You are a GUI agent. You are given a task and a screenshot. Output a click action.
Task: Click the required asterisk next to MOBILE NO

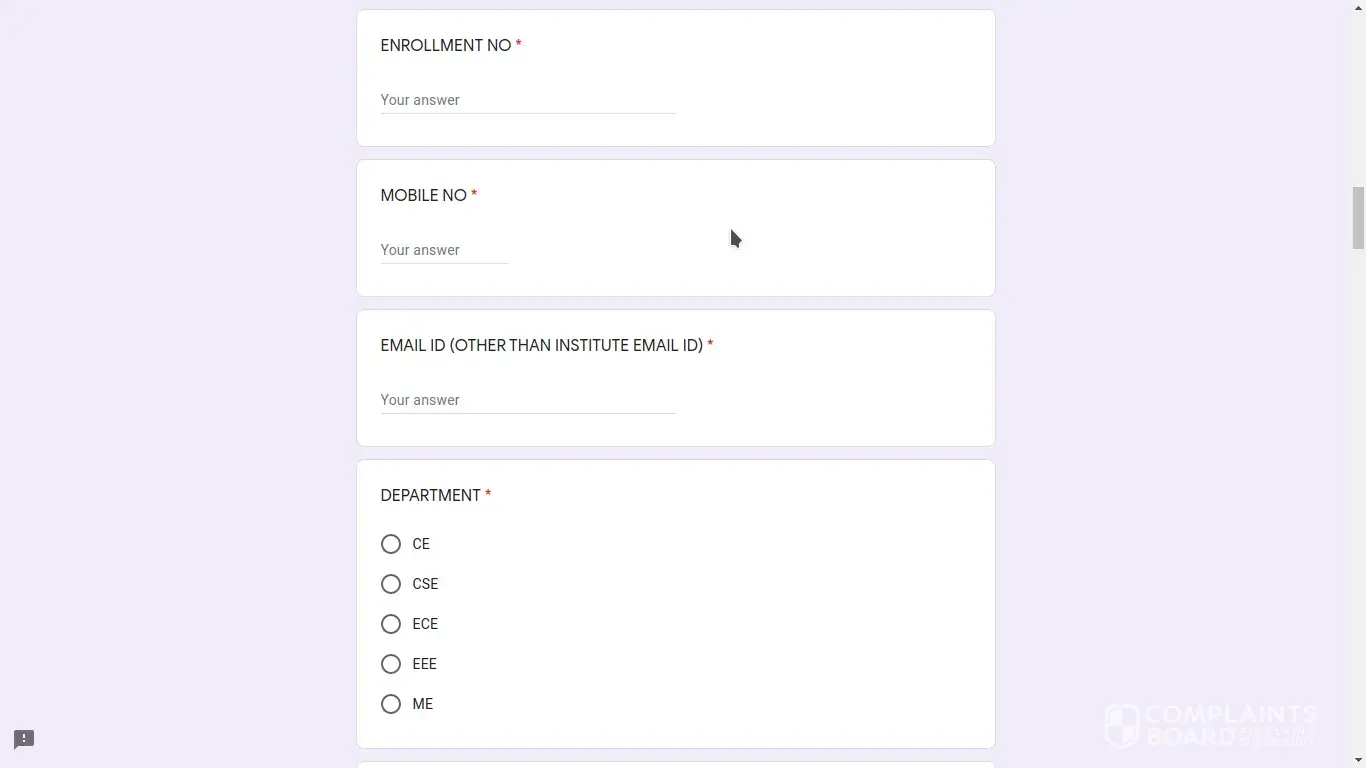click(474, 195)
